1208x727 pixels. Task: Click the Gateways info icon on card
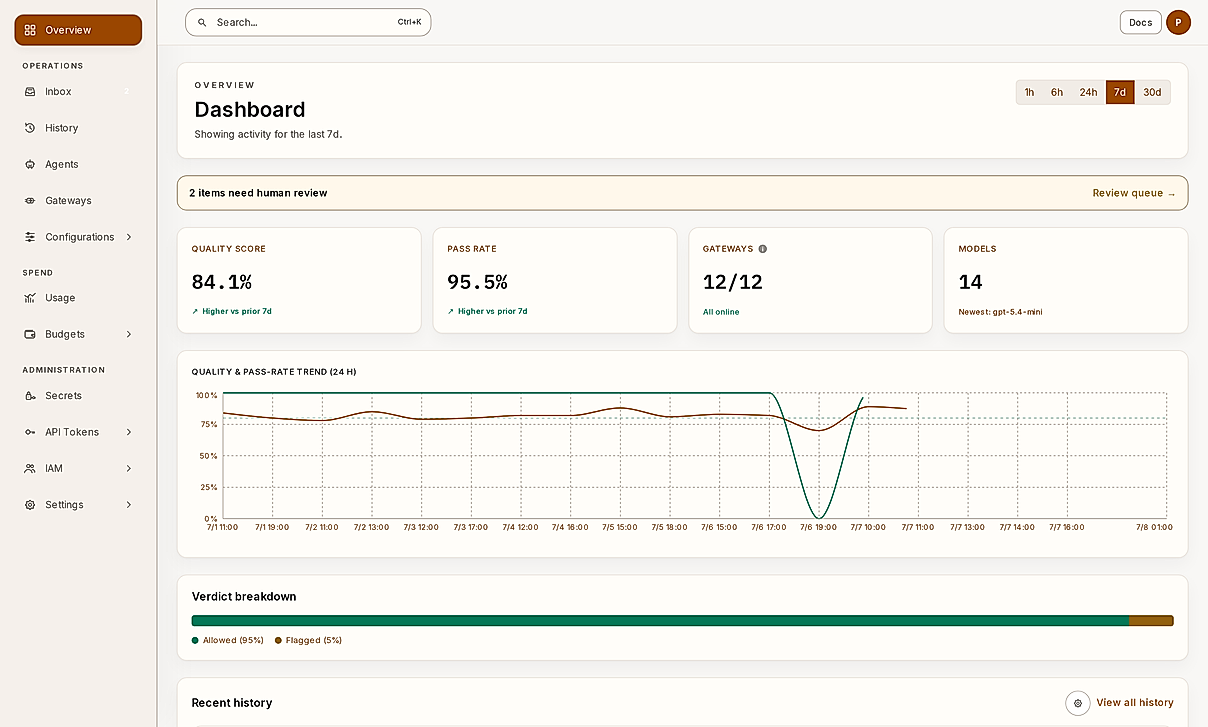coord(763,249)
